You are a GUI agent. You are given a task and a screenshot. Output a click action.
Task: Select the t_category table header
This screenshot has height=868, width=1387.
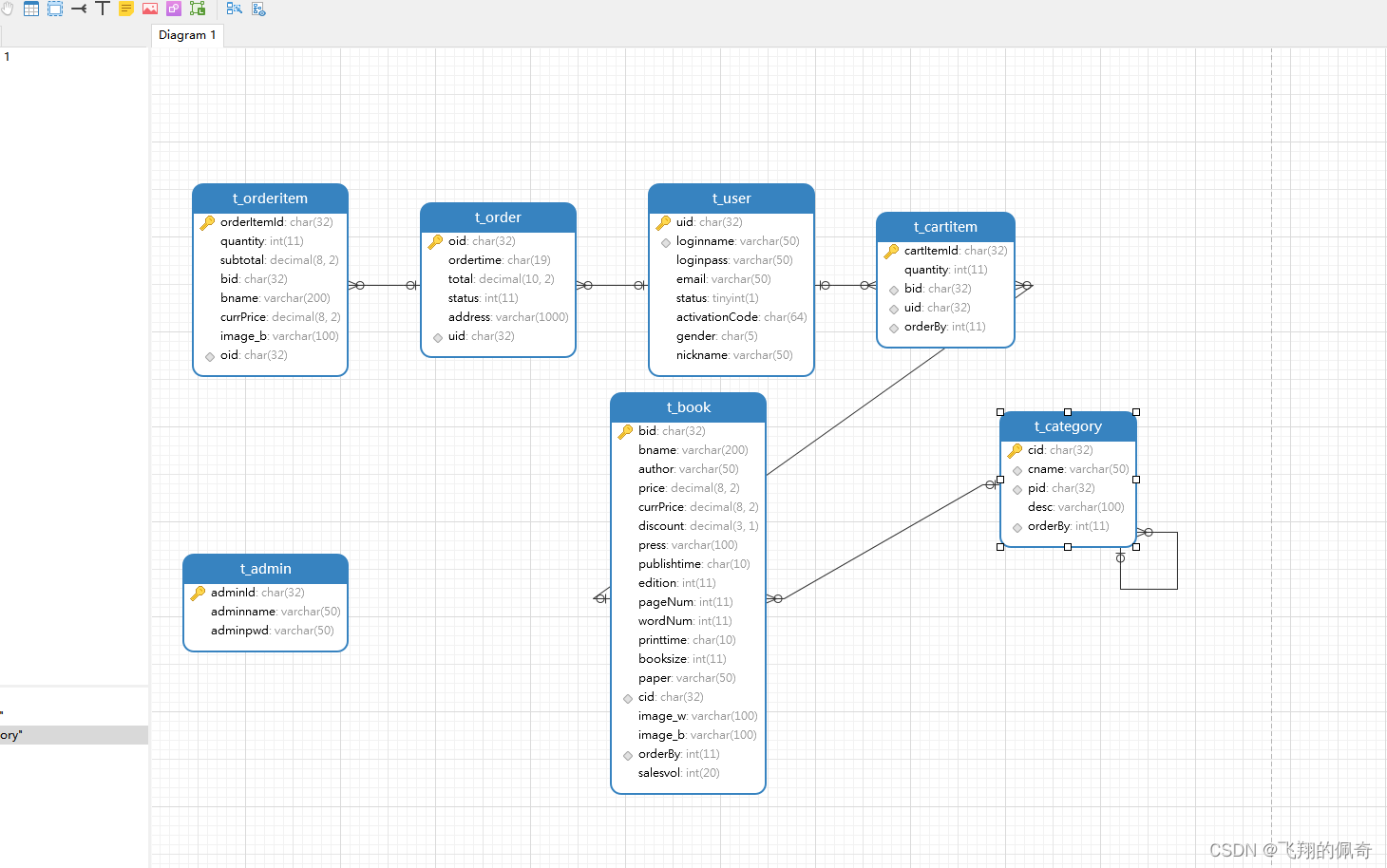(1068, 426)
